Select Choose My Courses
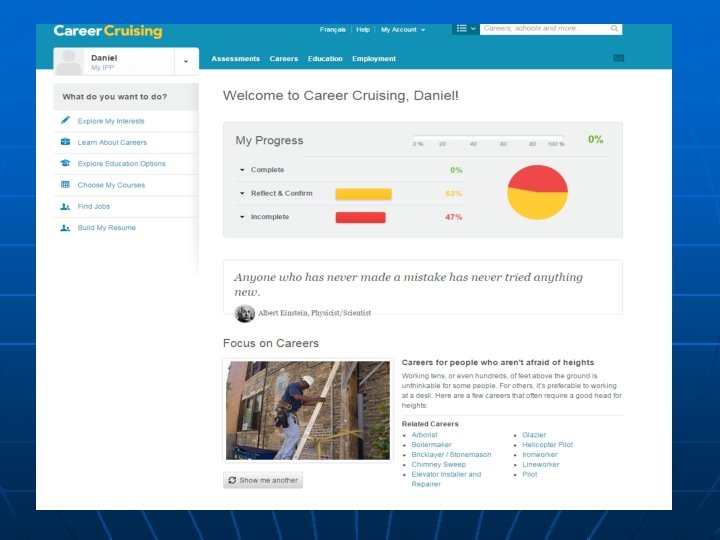The image size is (720, 540). 111,185
